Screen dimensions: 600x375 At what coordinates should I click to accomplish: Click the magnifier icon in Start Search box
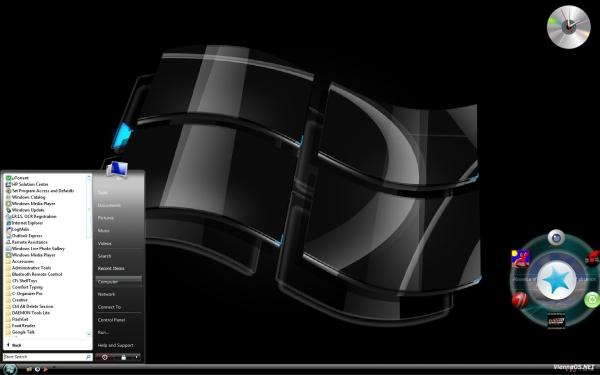pos(88,357)
